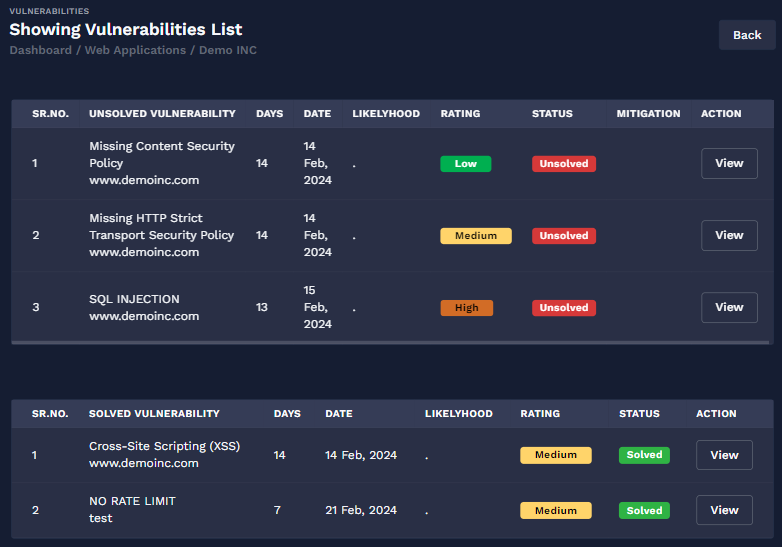Screen dimensions: 782x547
Task: Open the Dashboard breadcrumb link
Action: [40, 50]
